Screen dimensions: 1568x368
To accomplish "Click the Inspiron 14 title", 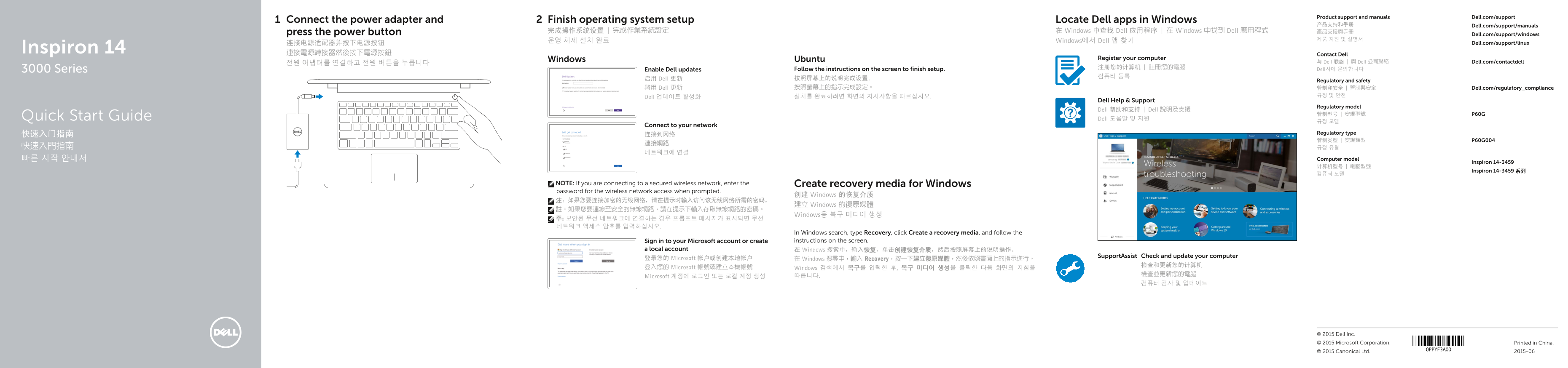I will click(x=74, y=47).
